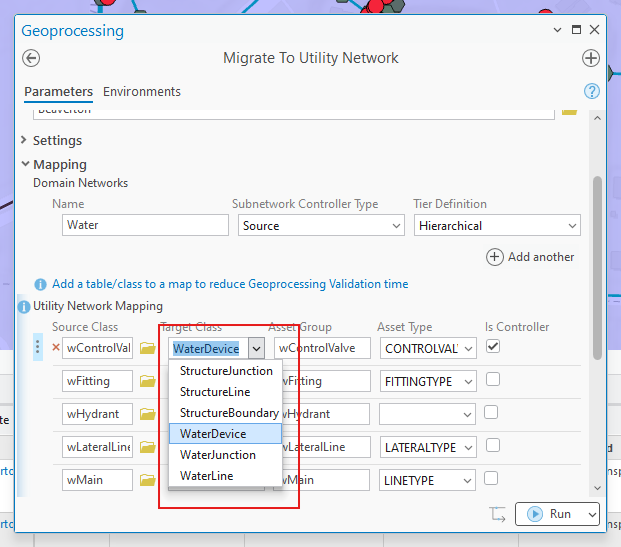621x547 pixels.
Task: Grab the row handle dots for wControlValve
Action: pyautogui.click(x=38, y=347)
